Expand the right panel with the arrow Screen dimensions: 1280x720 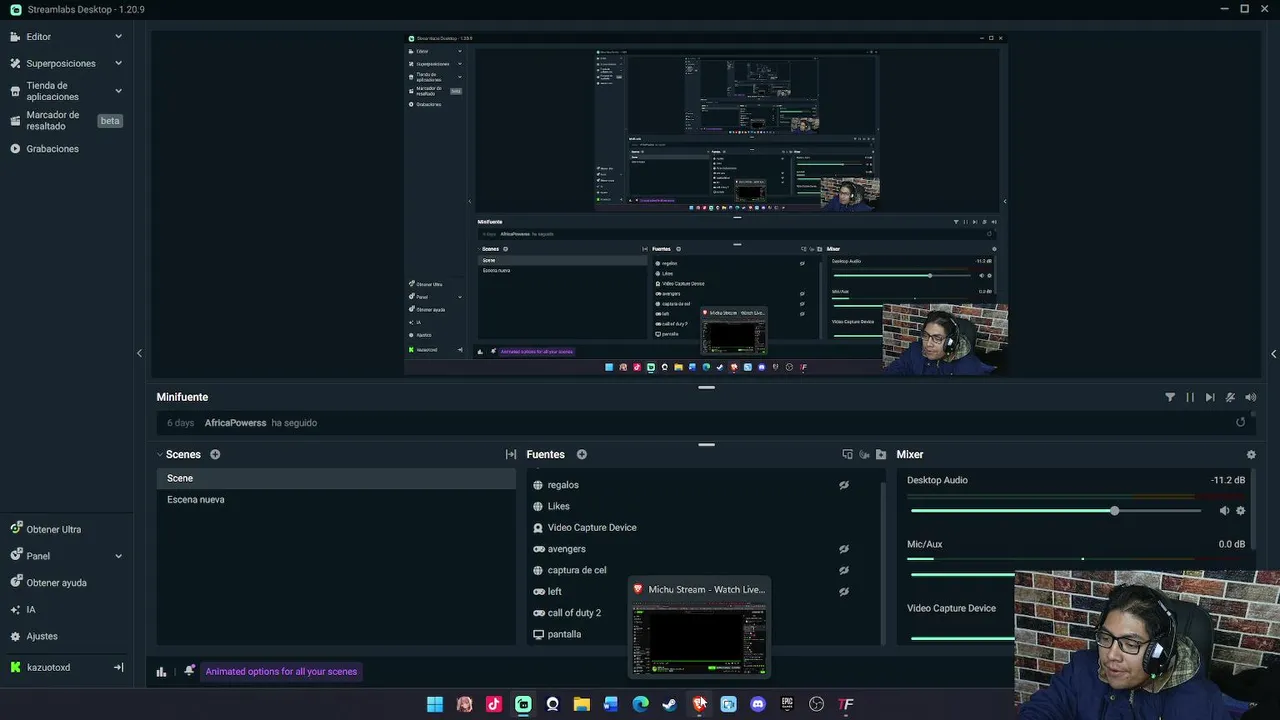pyautogui.click(x=1273, y=353)
